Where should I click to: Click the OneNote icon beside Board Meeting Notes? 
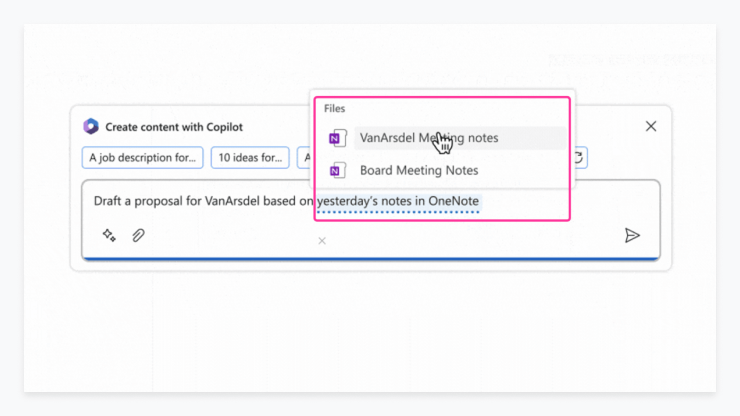337,170
